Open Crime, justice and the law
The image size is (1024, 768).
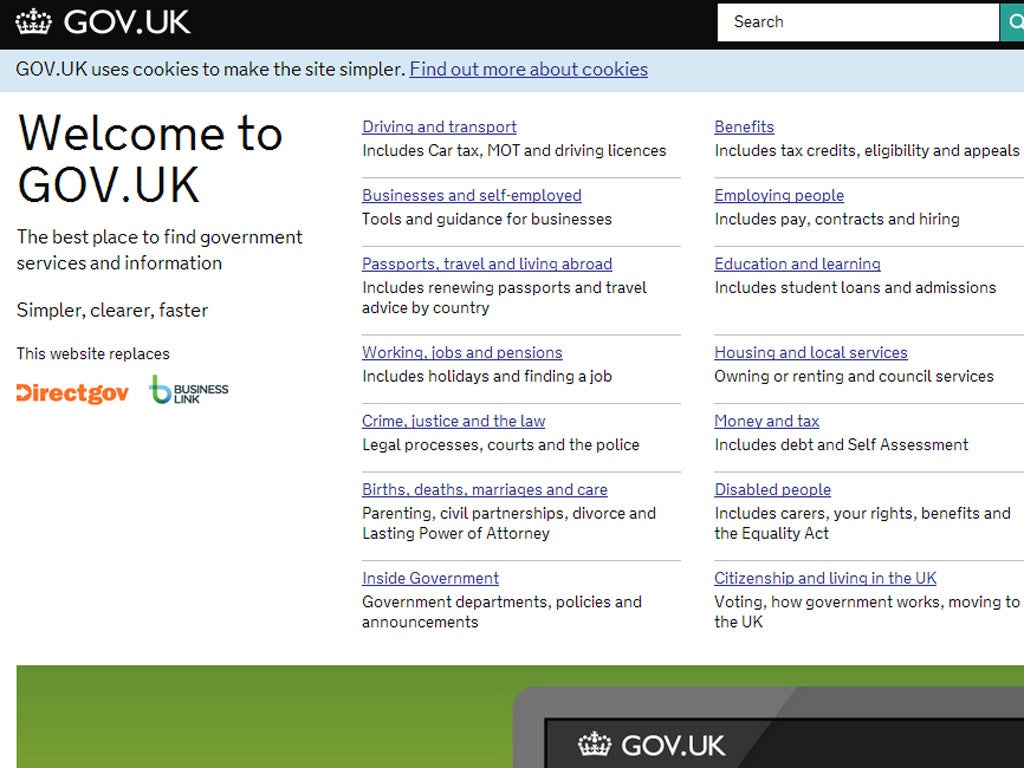click(453, 421)
